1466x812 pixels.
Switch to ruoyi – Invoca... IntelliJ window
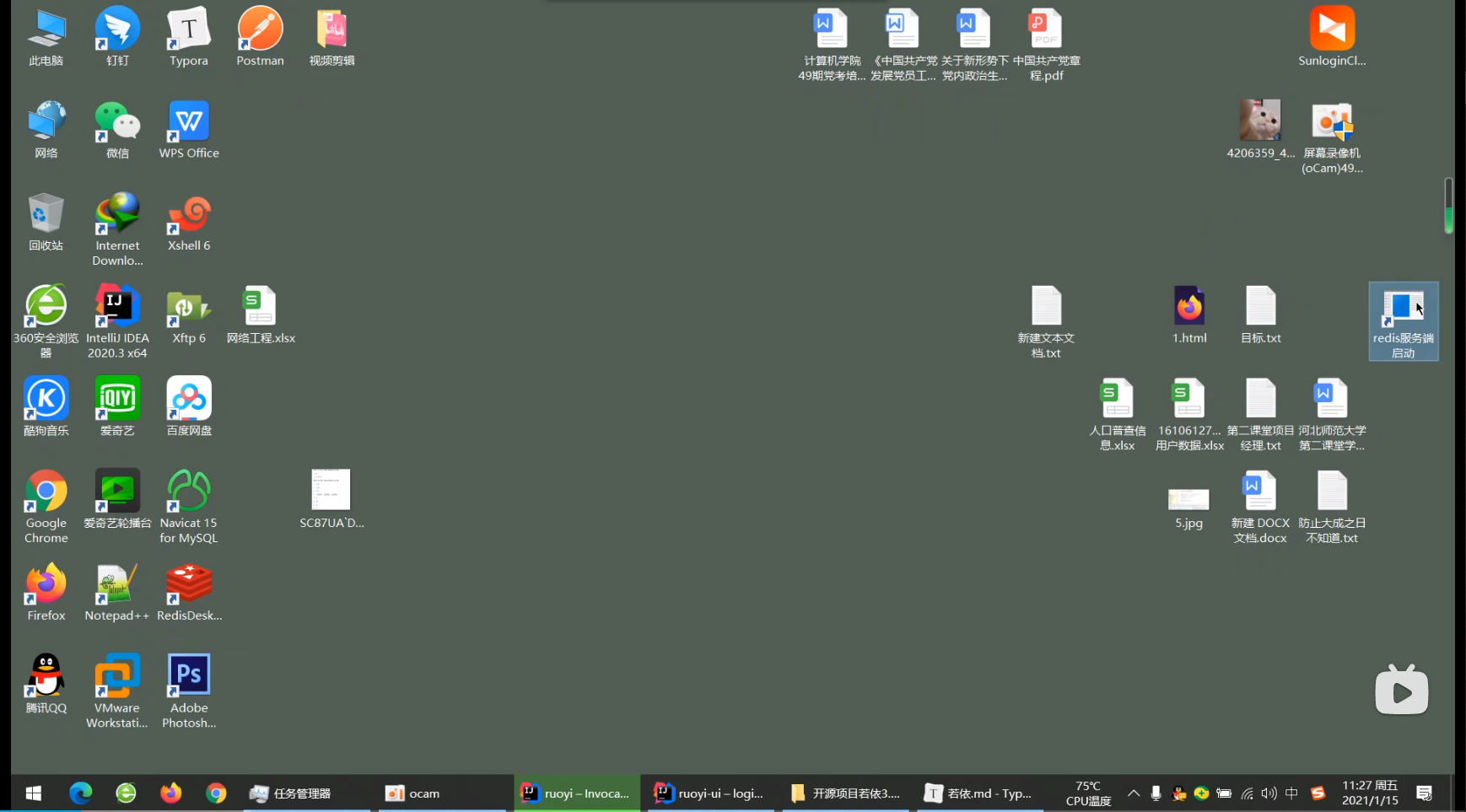[x=577, y=793]
